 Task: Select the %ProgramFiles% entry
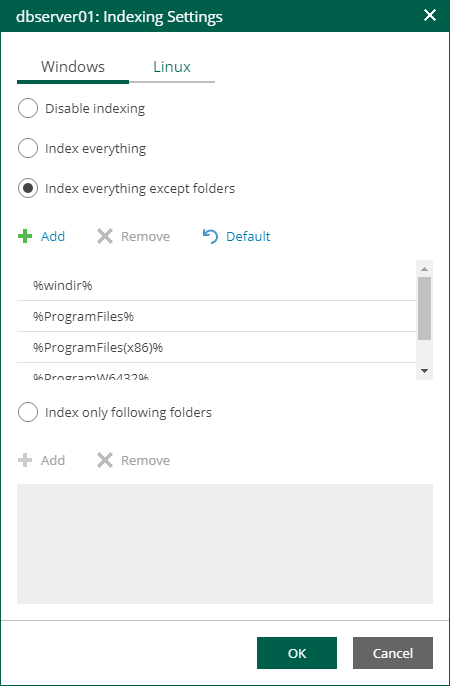coord(216,316)
